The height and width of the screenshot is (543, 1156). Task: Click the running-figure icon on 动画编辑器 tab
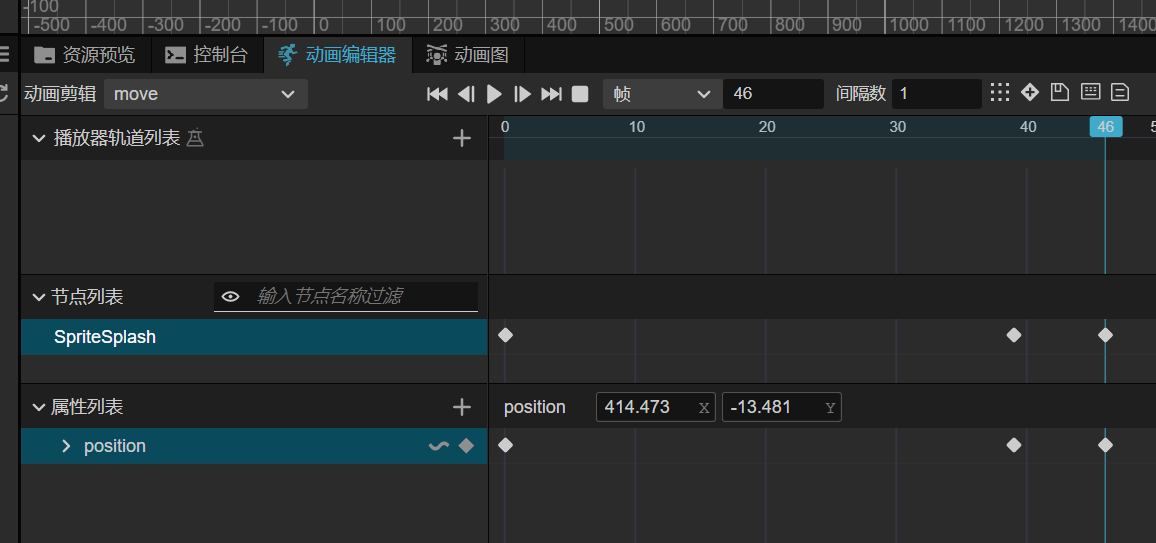[288, 55]
